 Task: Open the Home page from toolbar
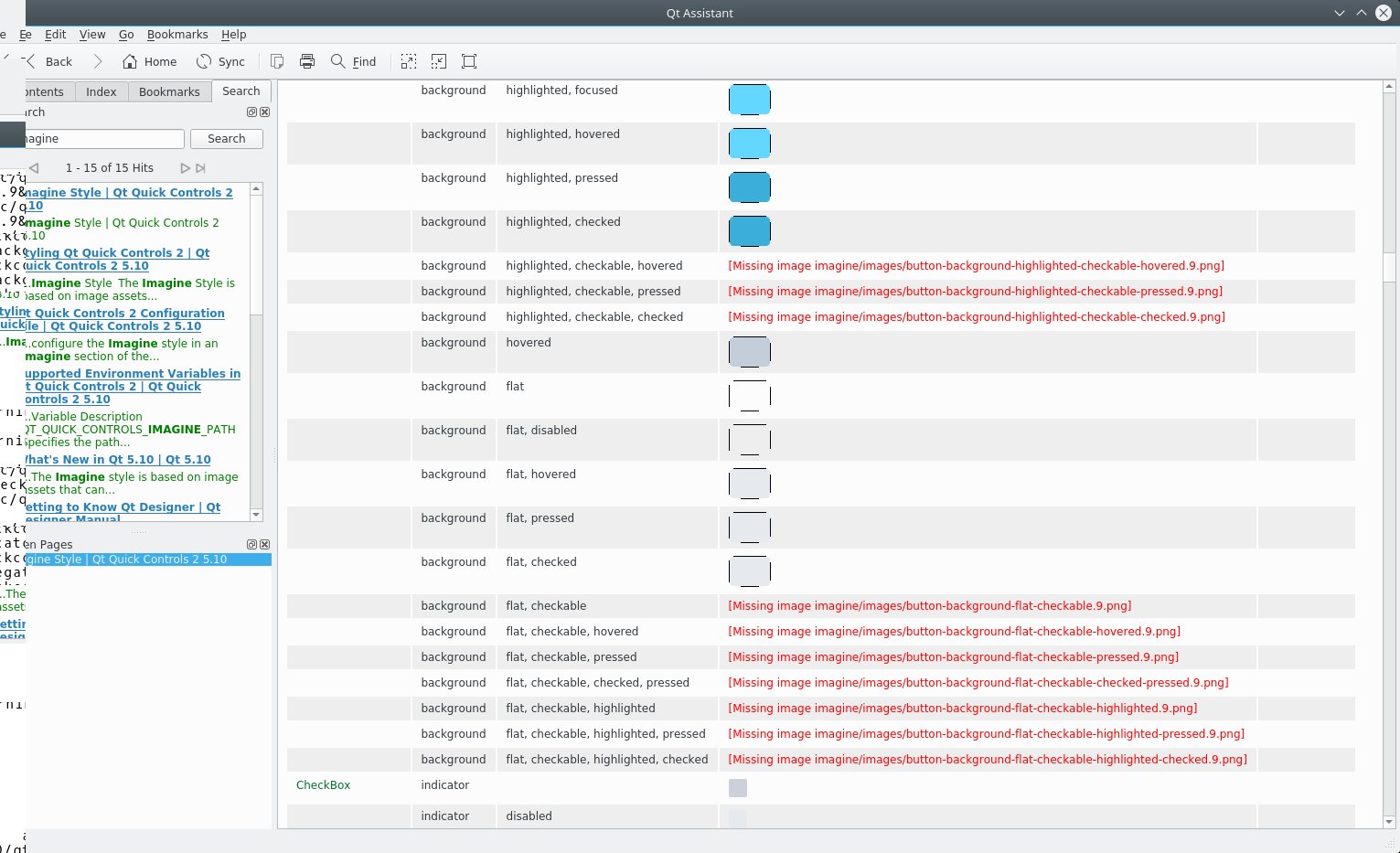pos(150,61)
